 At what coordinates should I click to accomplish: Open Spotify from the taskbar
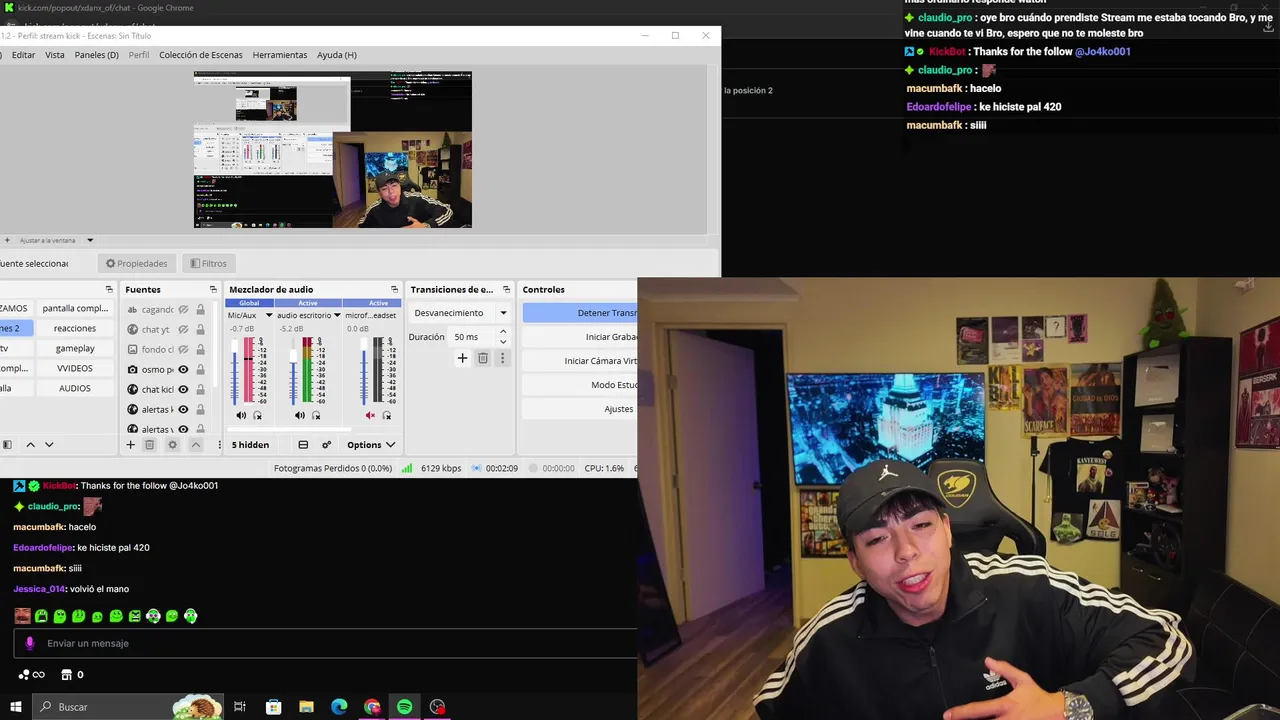point(404,707)
